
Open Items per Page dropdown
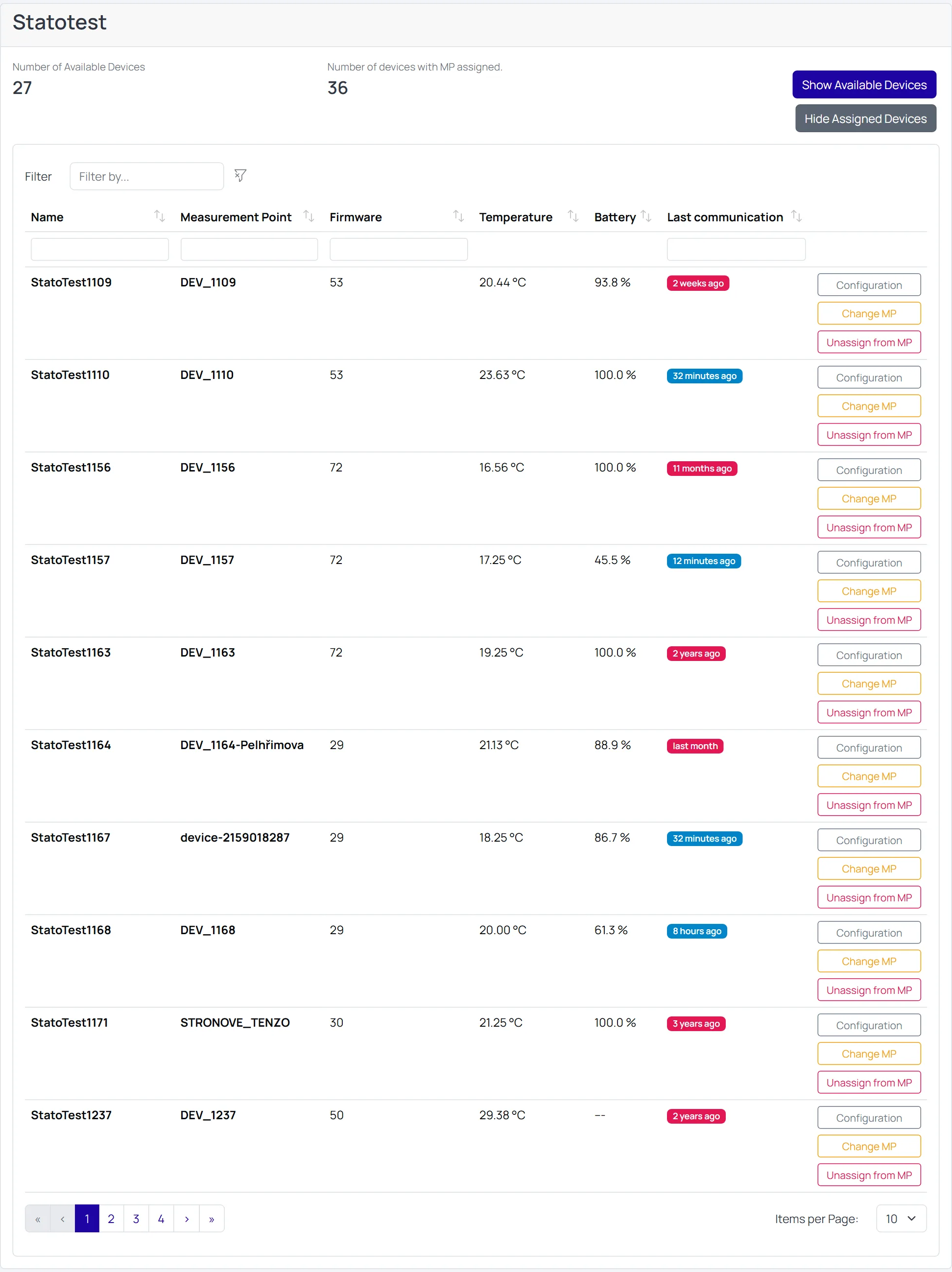pyautogui.click(x=901, y=1219)
